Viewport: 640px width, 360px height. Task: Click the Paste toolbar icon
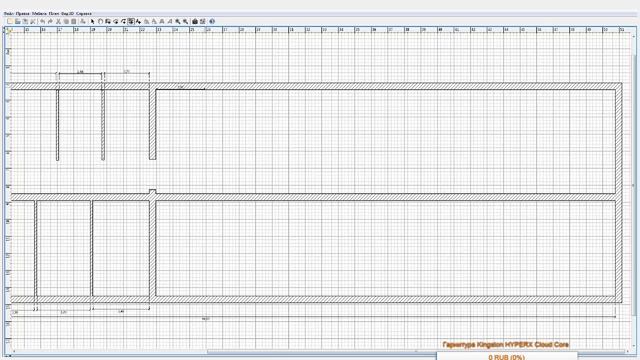(x=73, y=21)
